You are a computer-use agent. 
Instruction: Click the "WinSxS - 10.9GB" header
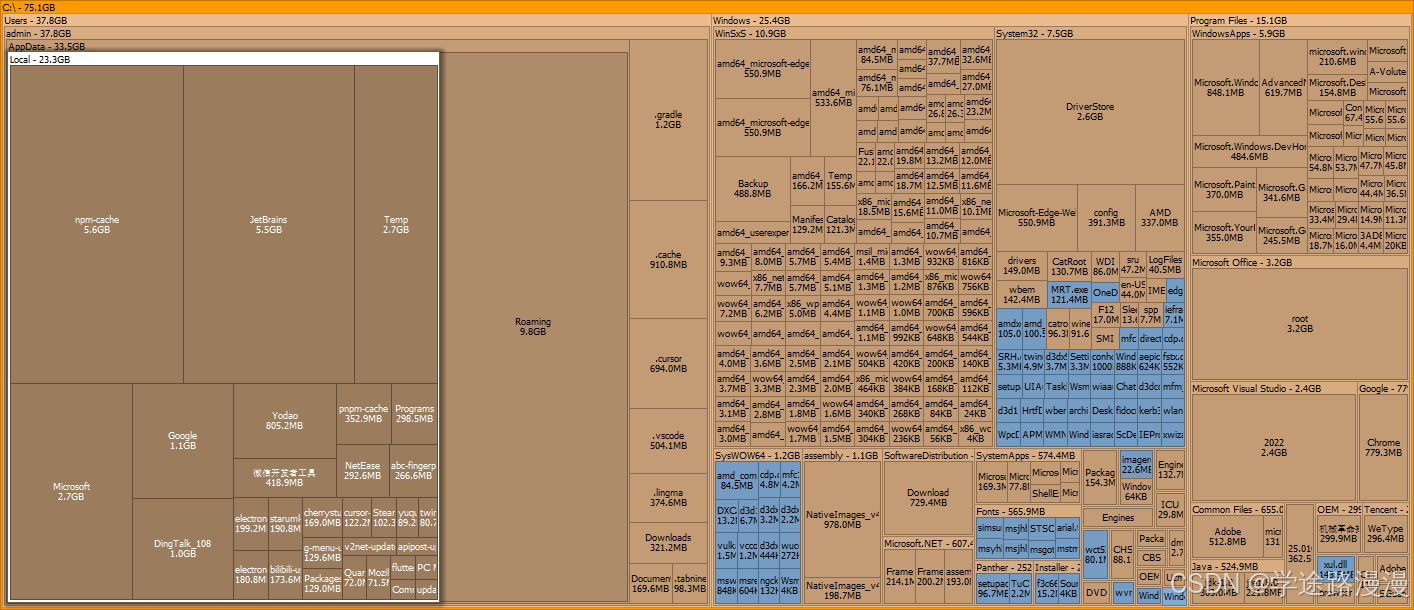[751, 33]
